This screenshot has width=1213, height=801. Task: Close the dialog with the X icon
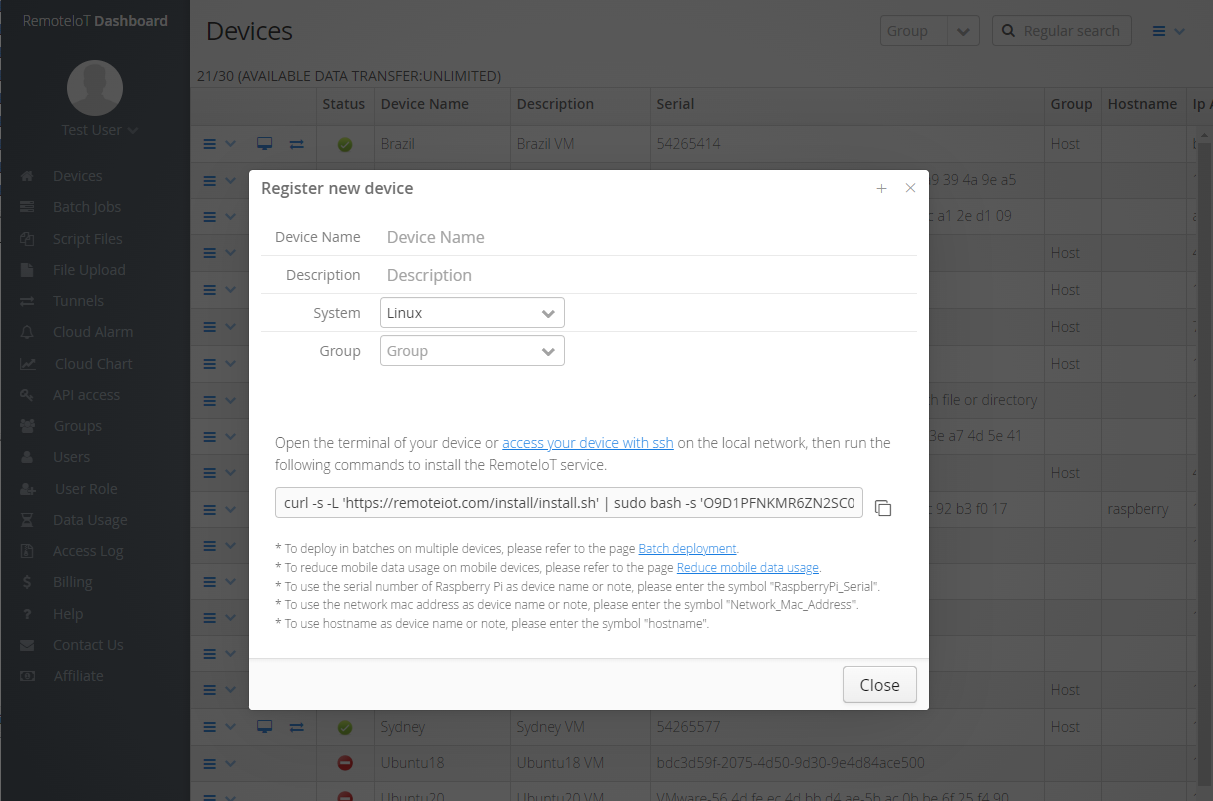910,188
